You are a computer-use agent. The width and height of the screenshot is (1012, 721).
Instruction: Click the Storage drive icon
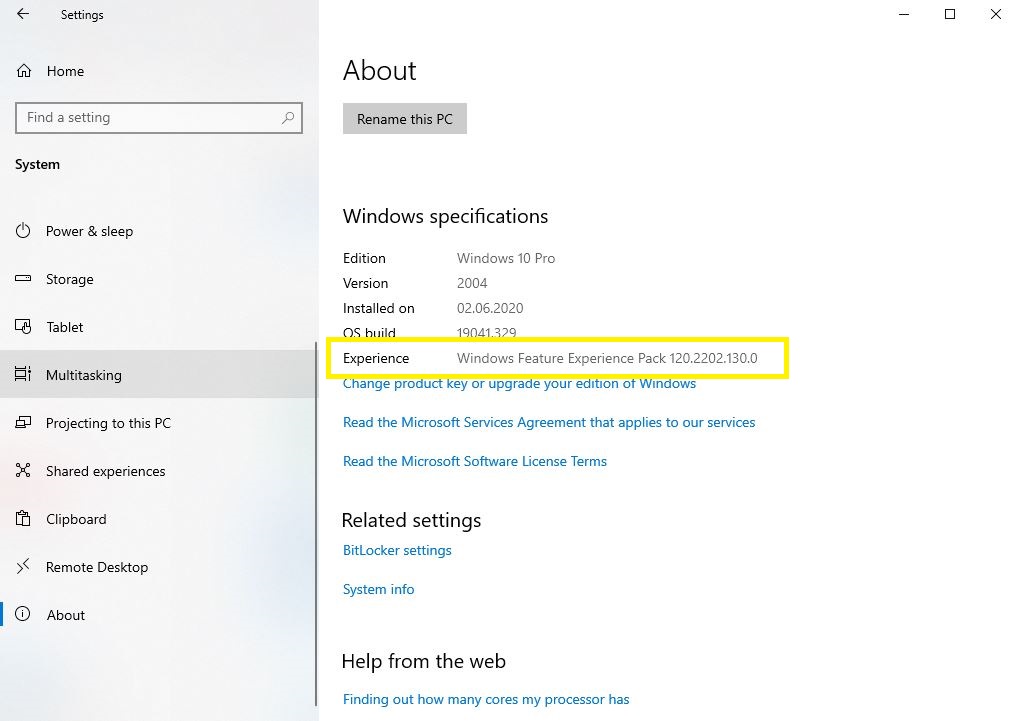23,279
